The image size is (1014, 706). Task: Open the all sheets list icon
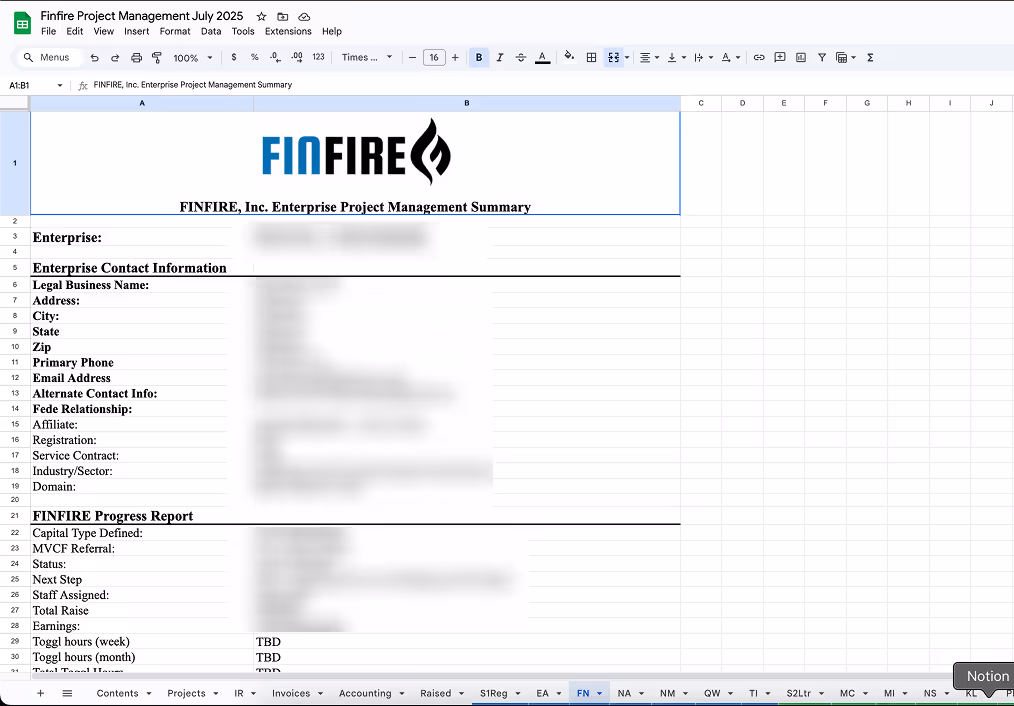(67, 693)
